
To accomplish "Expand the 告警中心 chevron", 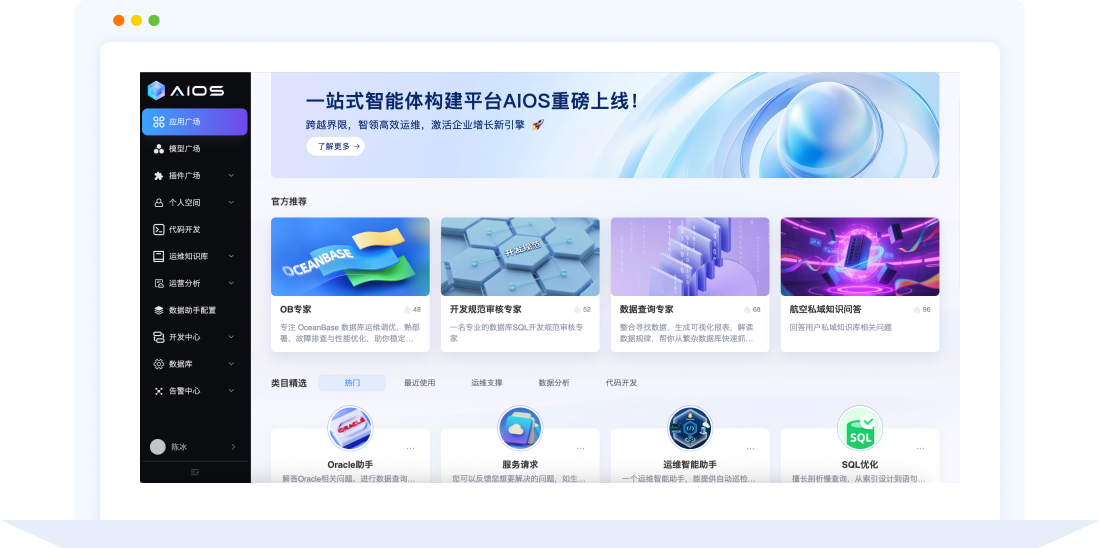I will click(232, 391).
